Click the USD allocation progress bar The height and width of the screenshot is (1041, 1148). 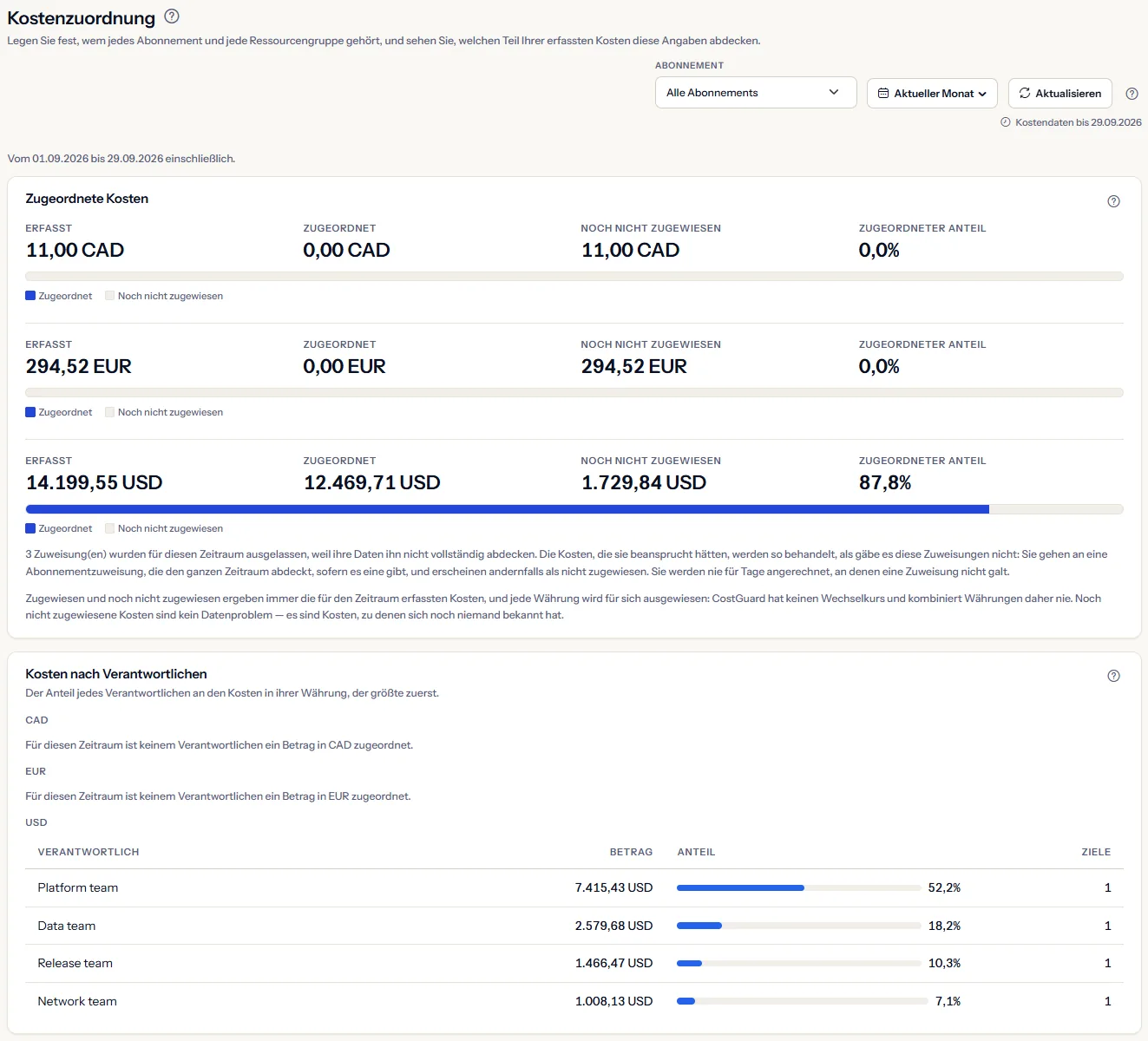pyautogui.click(x=574, y=509)
